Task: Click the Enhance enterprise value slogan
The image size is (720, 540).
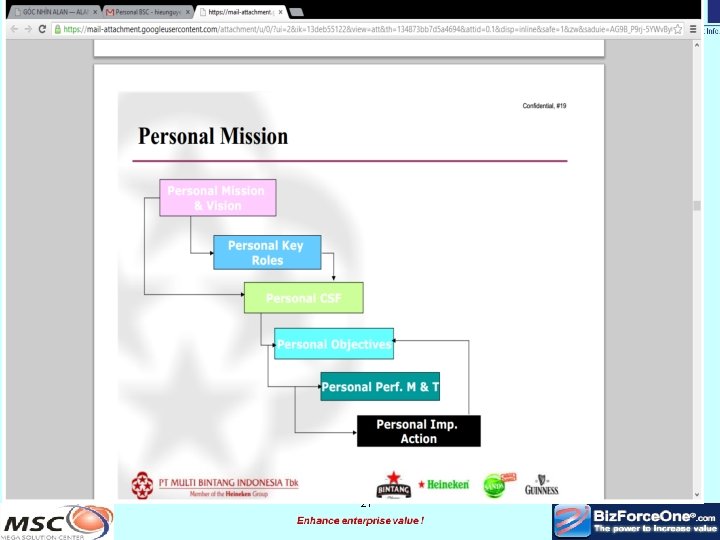Action: (x=360, y=521)
